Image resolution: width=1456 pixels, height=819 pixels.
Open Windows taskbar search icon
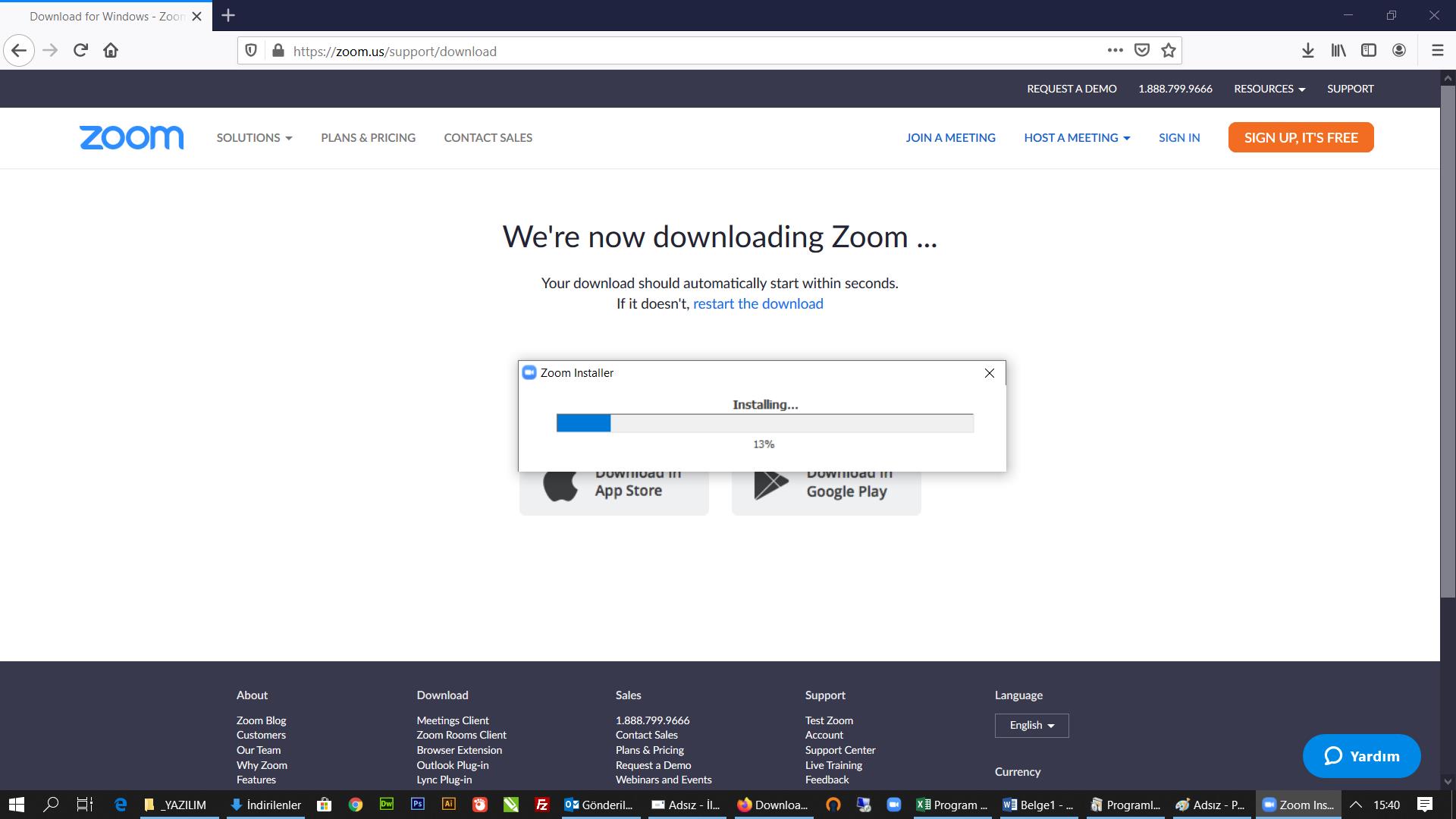[x=51, y=805]
